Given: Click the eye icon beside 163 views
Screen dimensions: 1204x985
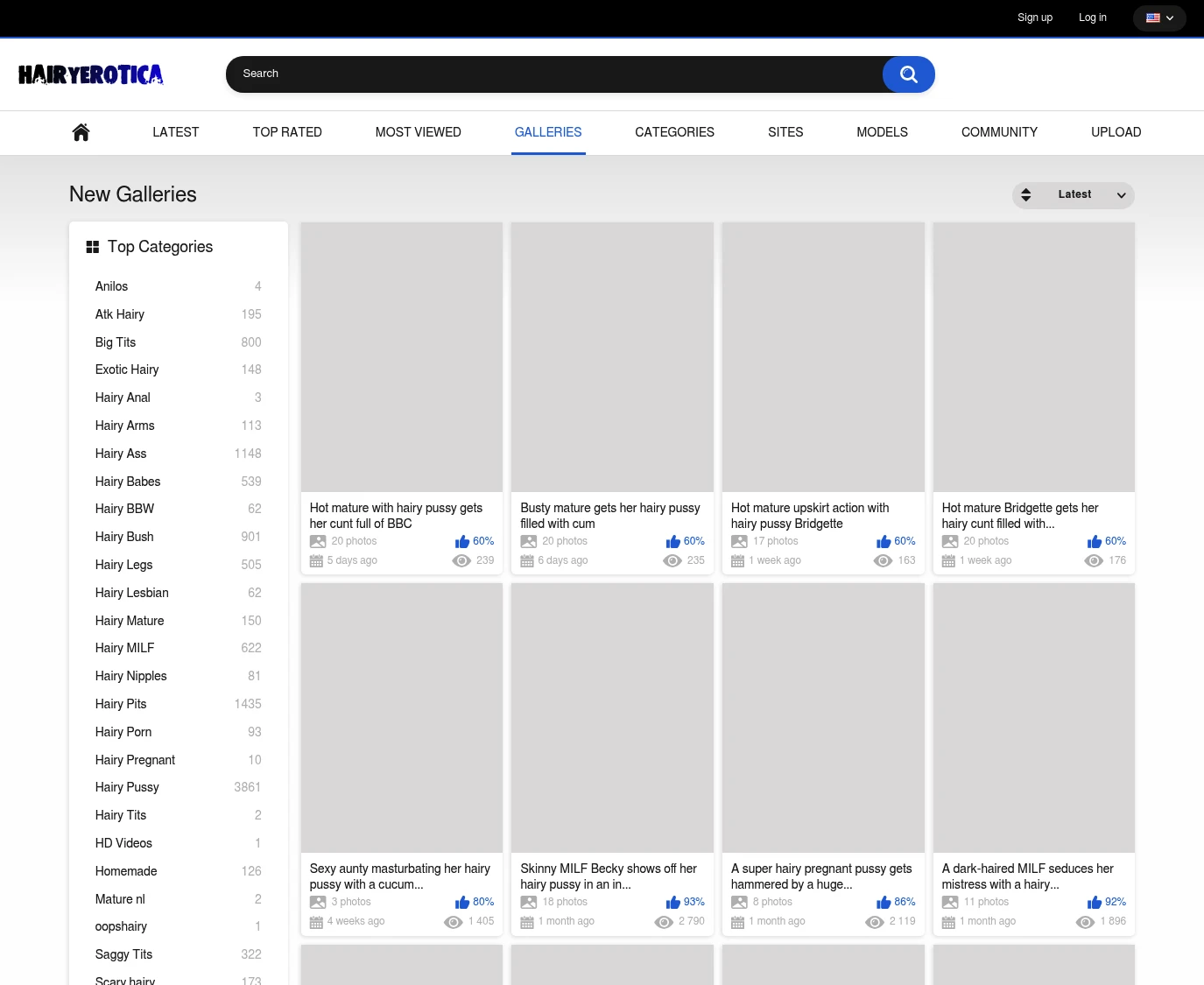Looking at the screenshot, I should click(883, 561).
